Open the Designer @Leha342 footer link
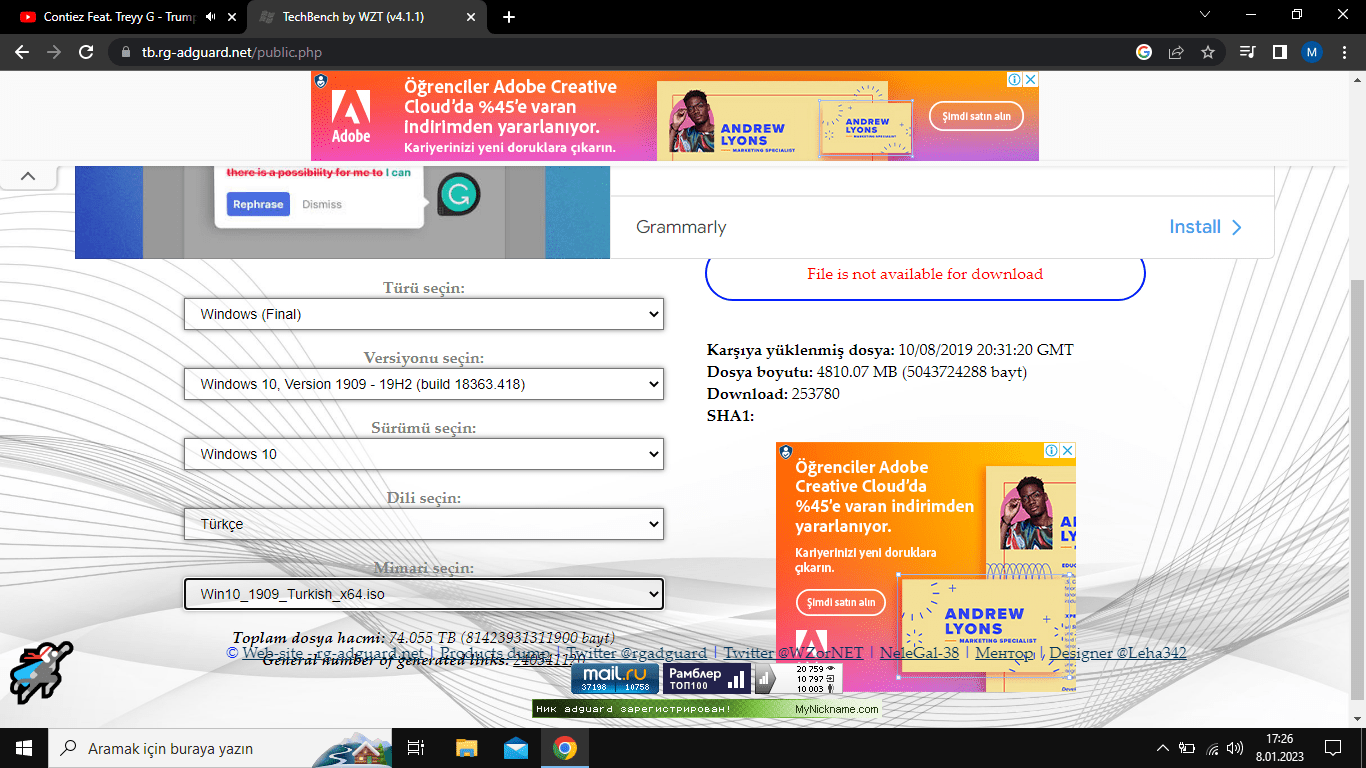Viewport: 1366px width, 768px height. 1118,653
